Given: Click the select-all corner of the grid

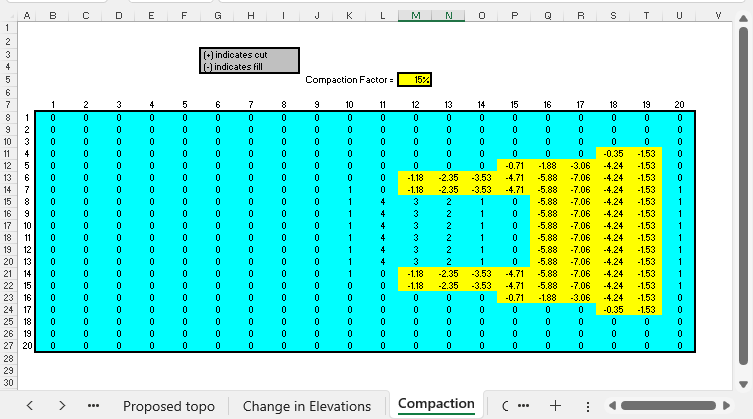Looking at the screenshot, I should pyautogui.click(x=10, y=15).
